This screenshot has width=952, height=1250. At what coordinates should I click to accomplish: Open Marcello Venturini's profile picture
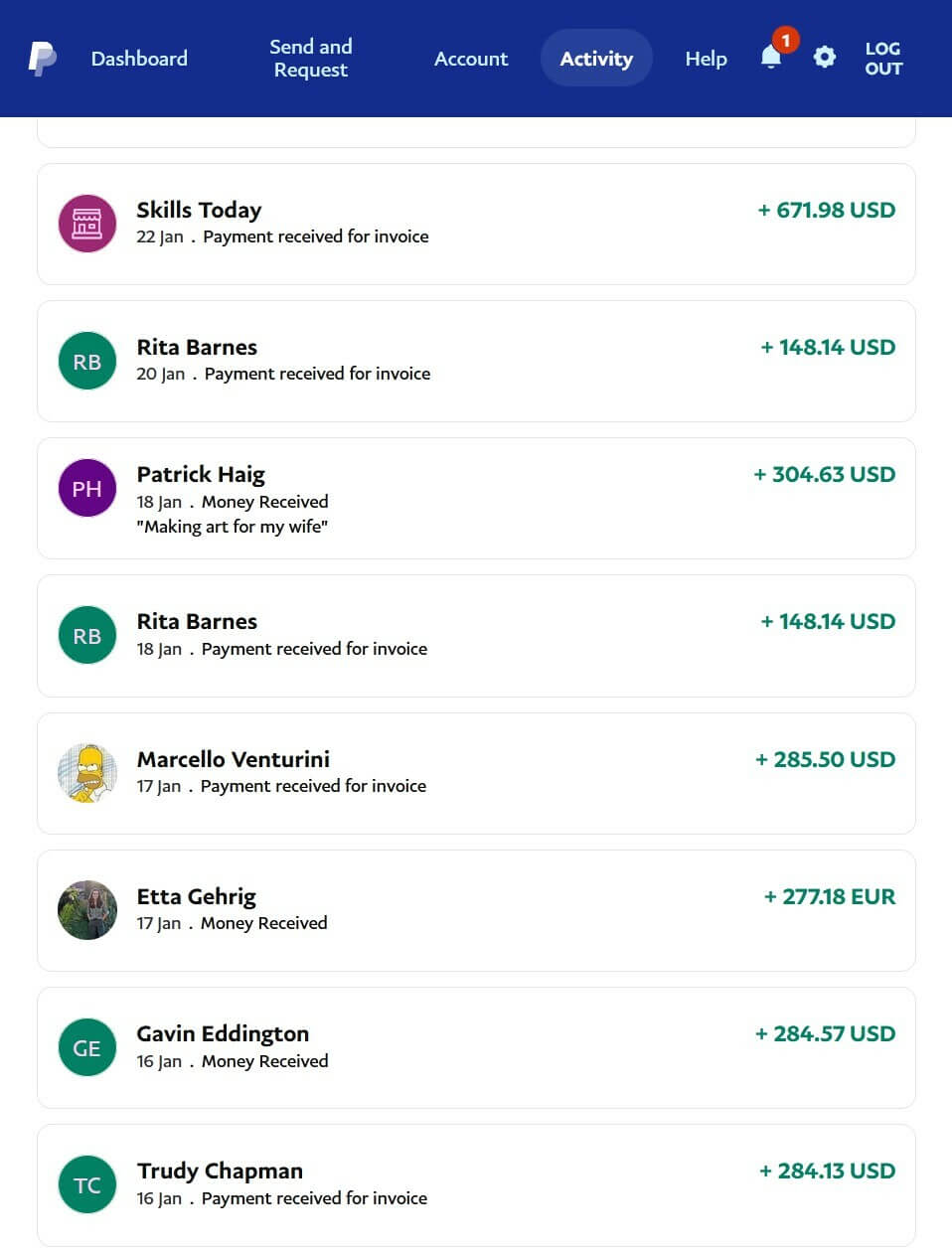(x=87, y=773)
